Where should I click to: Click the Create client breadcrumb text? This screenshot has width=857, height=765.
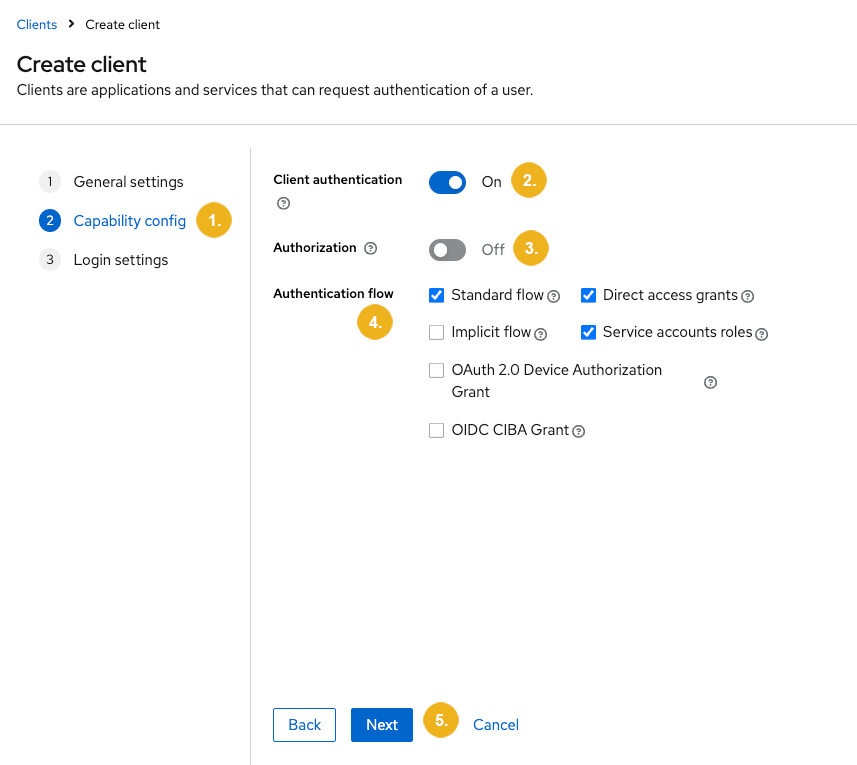[x=122, y=25]
